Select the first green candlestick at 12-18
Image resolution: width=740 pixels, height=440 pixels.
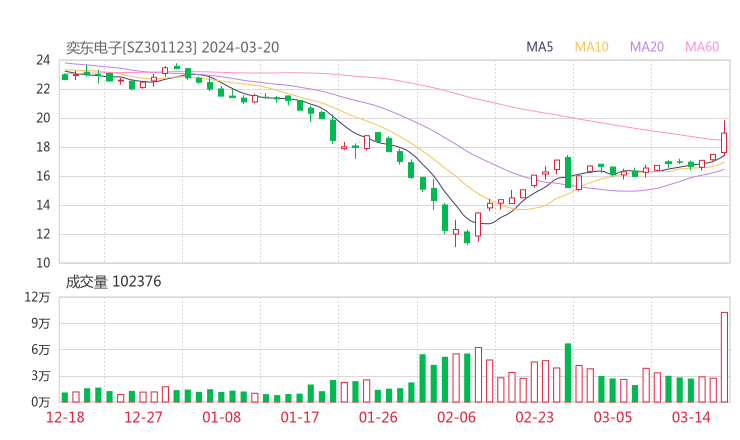(x=65, y=76)
